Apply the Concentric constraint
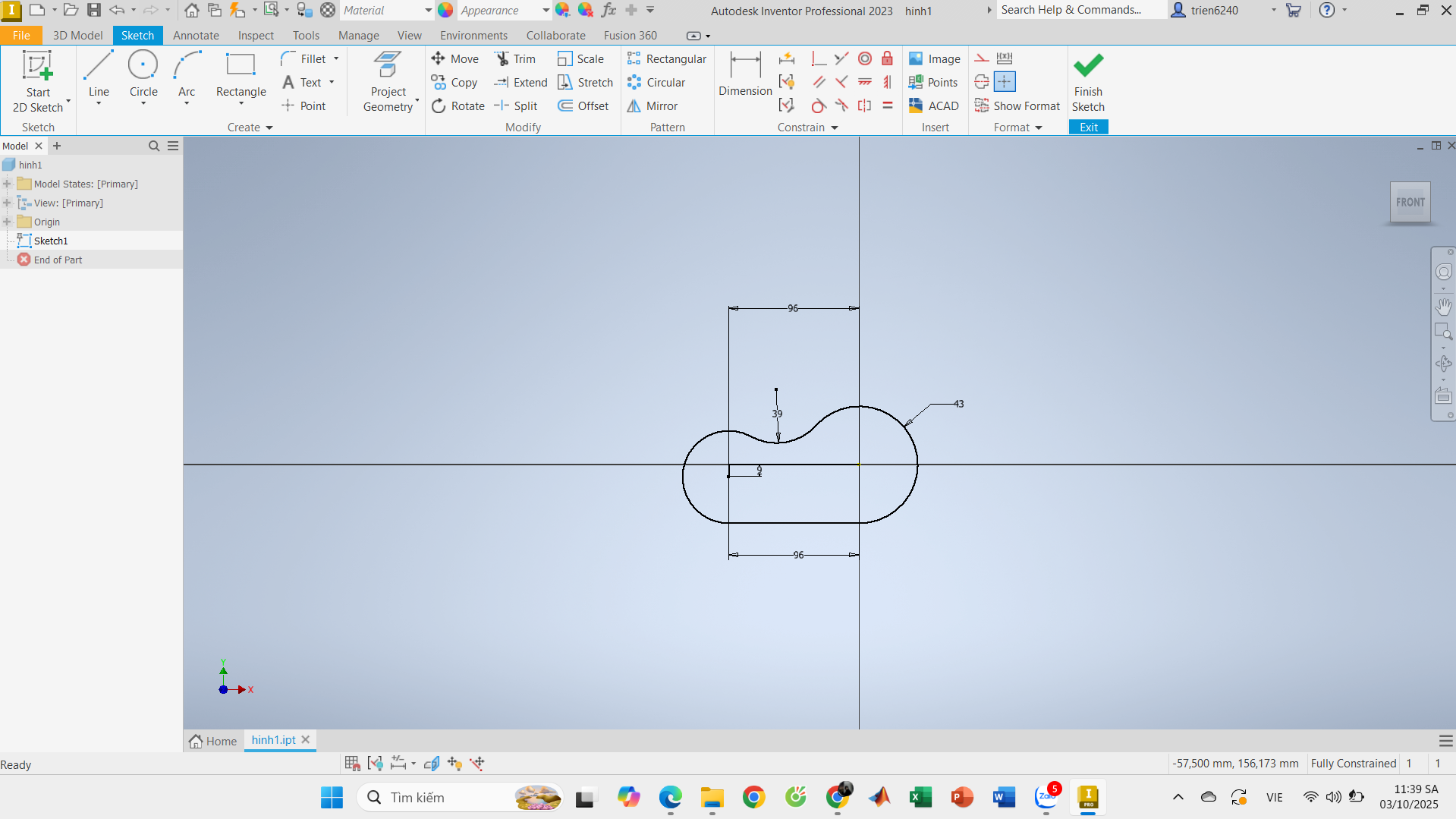The height and width of the screenshot is (819, 1456). pyautogui.click(x=864, y=59)
